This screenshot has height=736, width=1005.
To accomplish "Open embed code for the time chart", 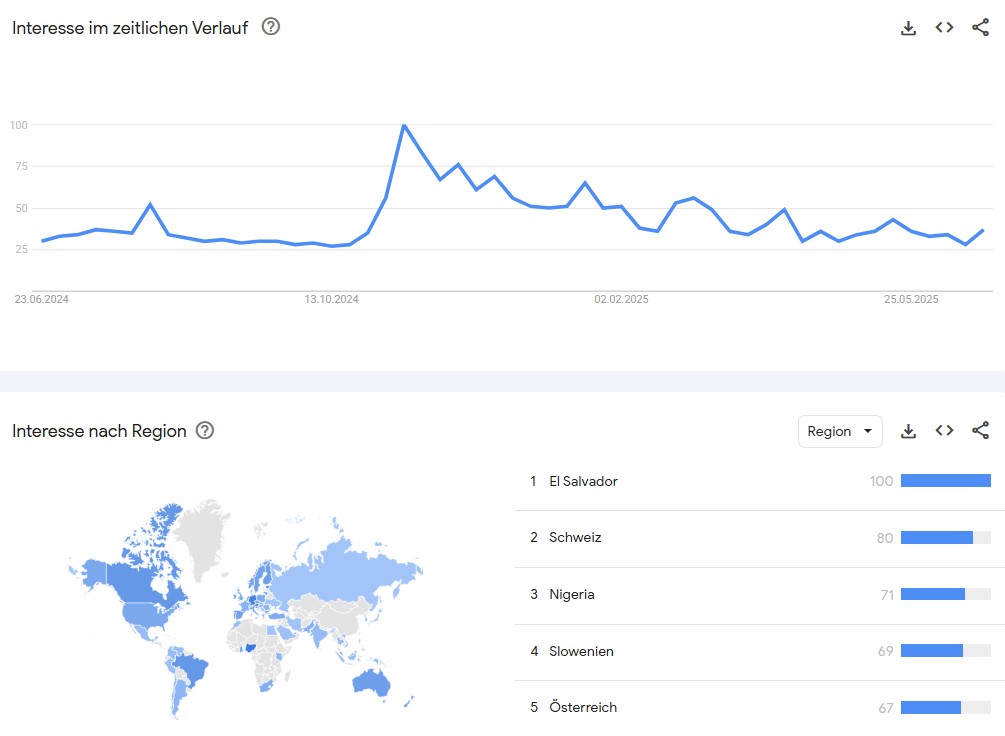I will click(x=944, y=28).
